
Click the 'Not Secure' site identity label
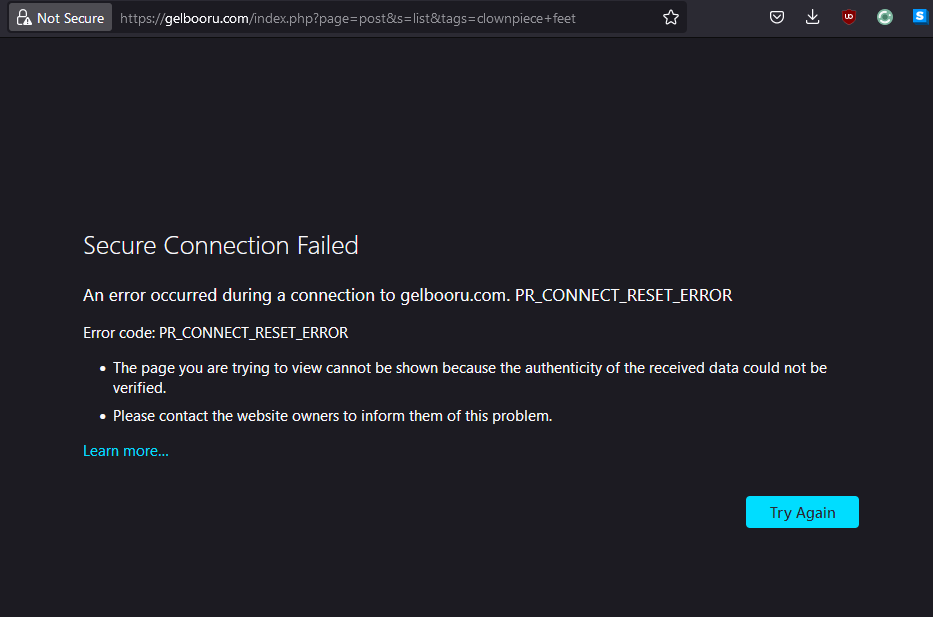70,18
